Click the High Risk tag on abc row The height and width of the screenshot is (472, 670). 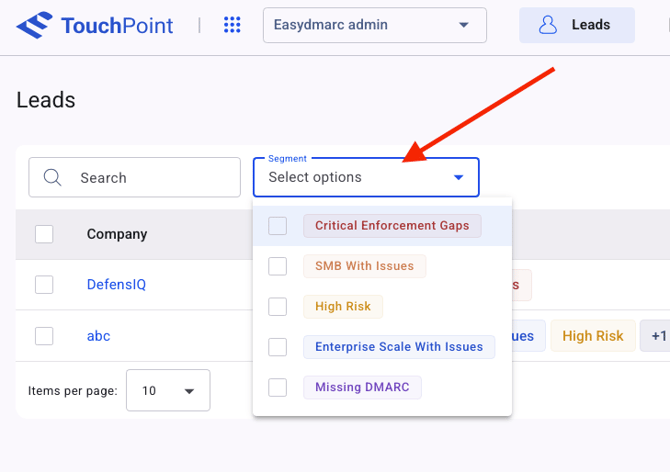(x=592, y=336)
